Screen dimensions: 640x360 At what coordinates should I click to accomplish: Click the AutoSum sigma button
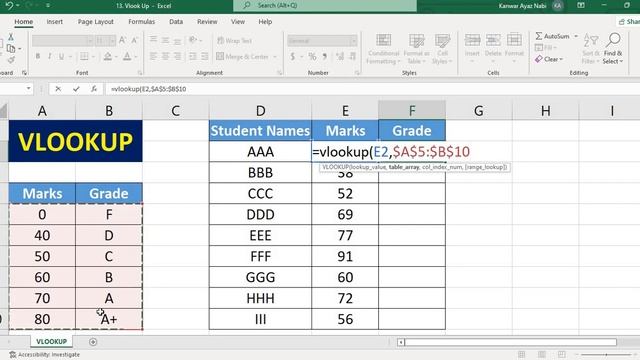tap(552, 36)
